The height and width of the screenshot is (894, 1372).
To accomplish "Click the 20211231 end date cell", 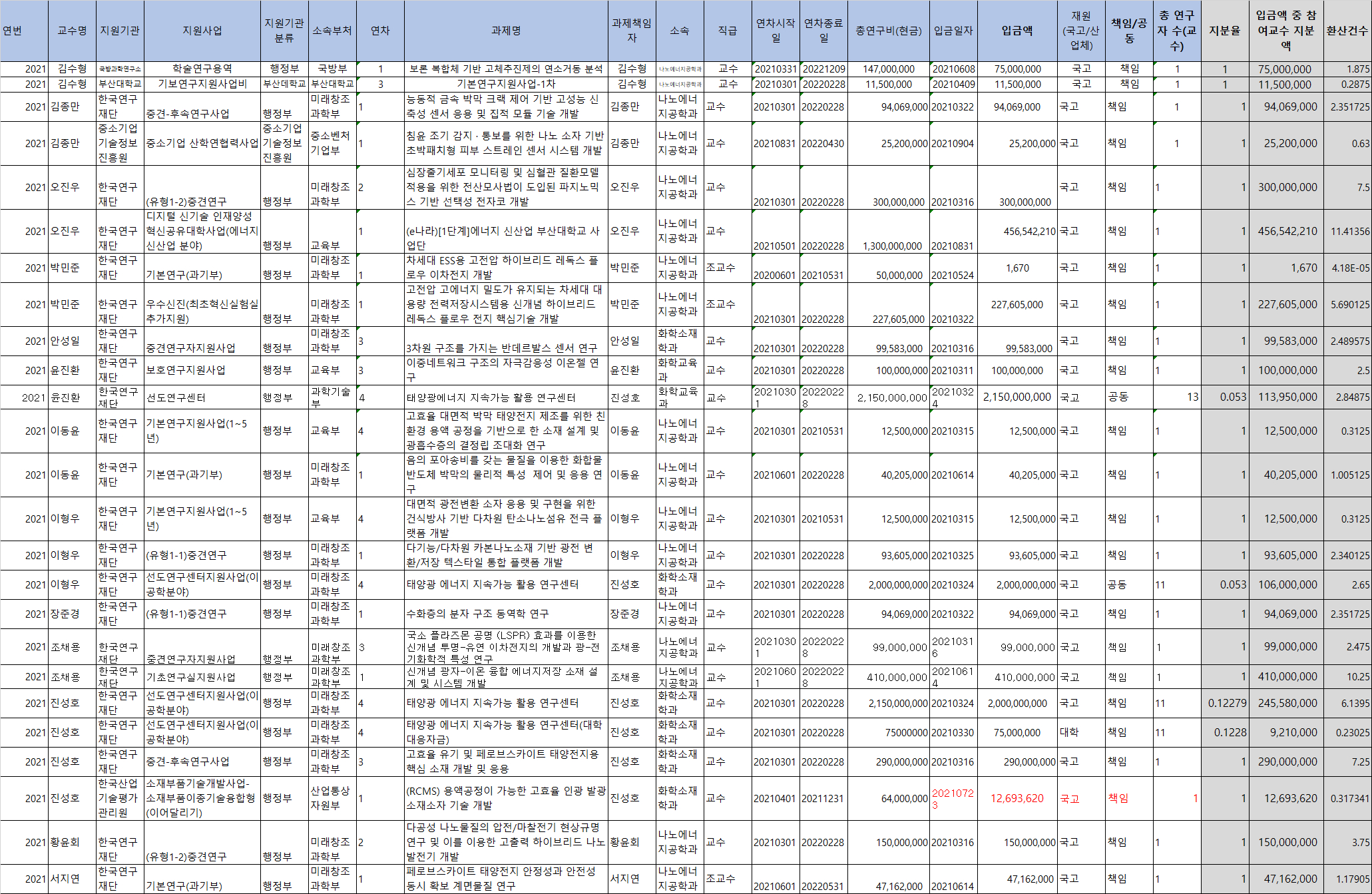I will 823,798.
